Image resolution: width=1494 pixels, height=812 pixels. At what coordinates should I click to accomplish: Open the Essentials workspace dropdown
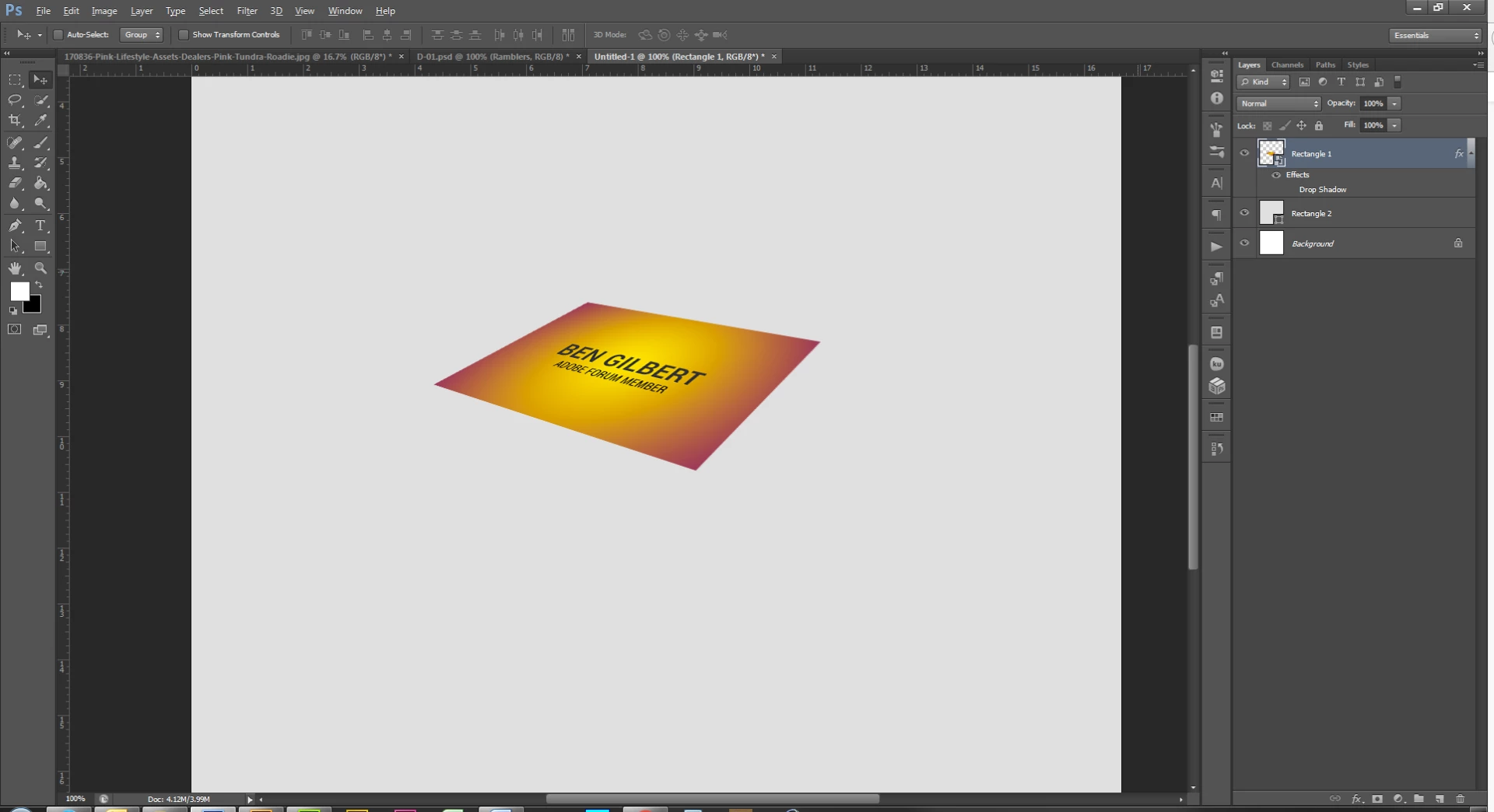click(x=1435, y=36)
